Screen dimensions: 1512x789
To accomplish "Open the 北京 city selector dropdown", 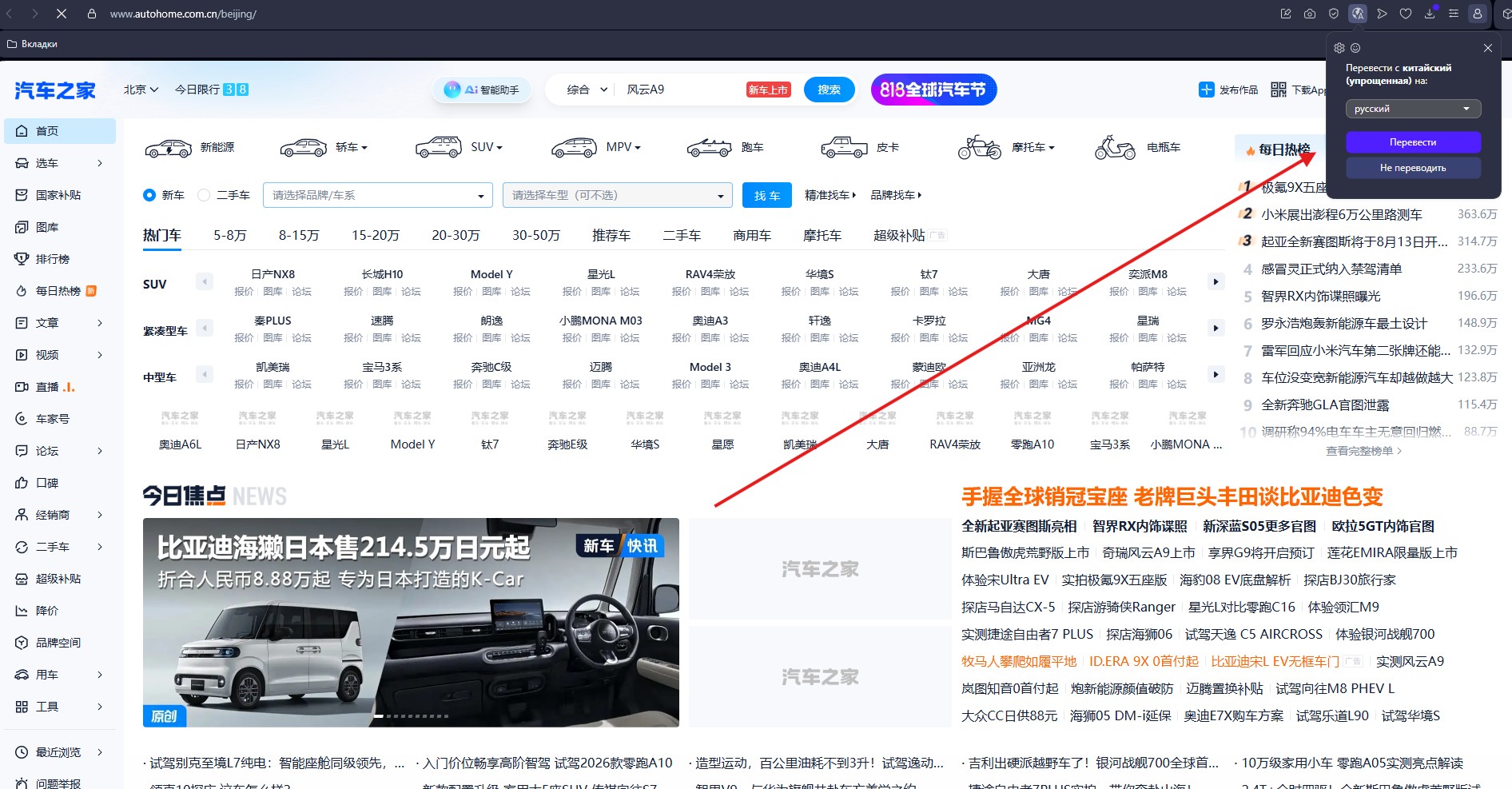I will point(141,90).
